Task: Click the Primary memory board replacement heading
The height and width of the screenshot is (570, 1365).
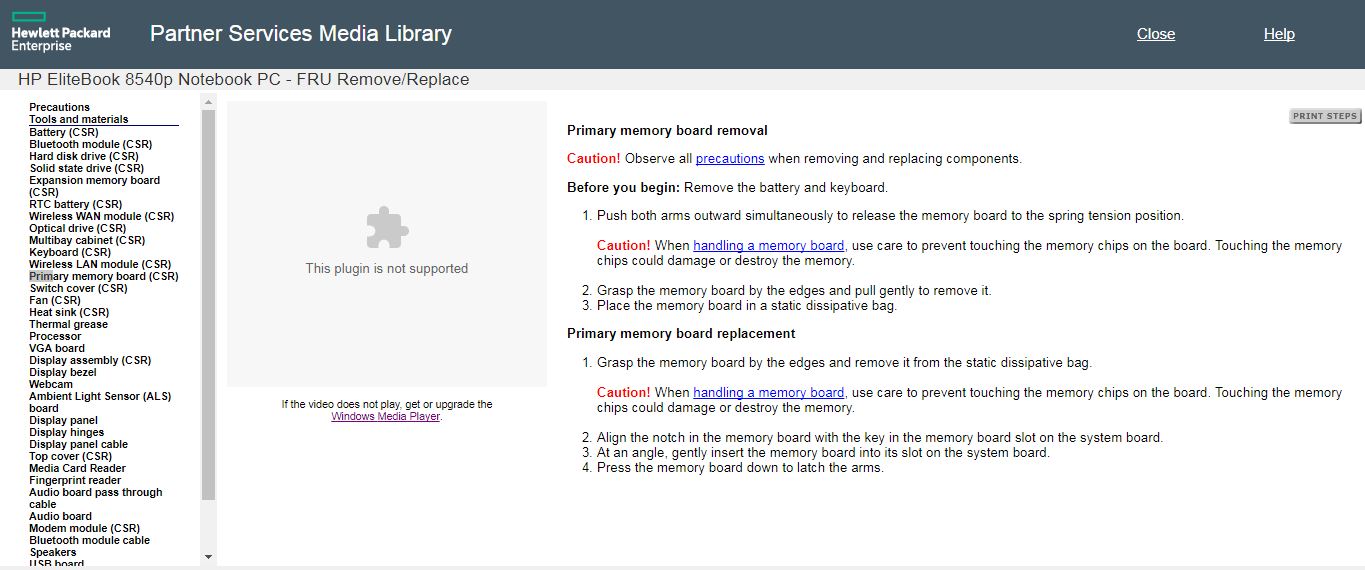Action: [x=681, y=333]
